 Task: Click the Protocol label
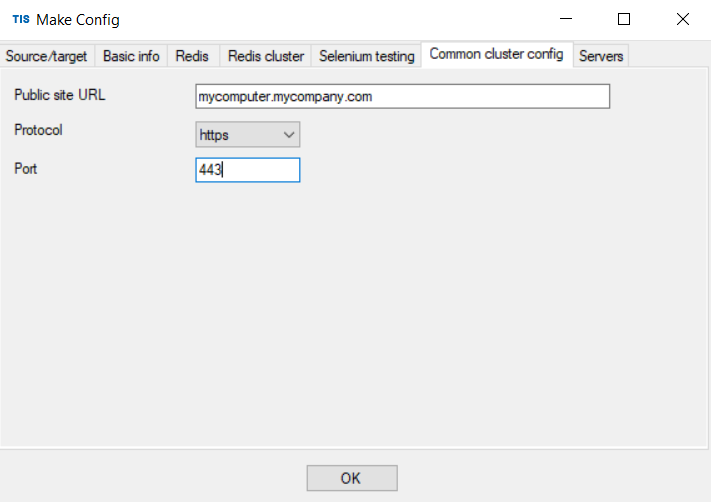pos(39,130)
